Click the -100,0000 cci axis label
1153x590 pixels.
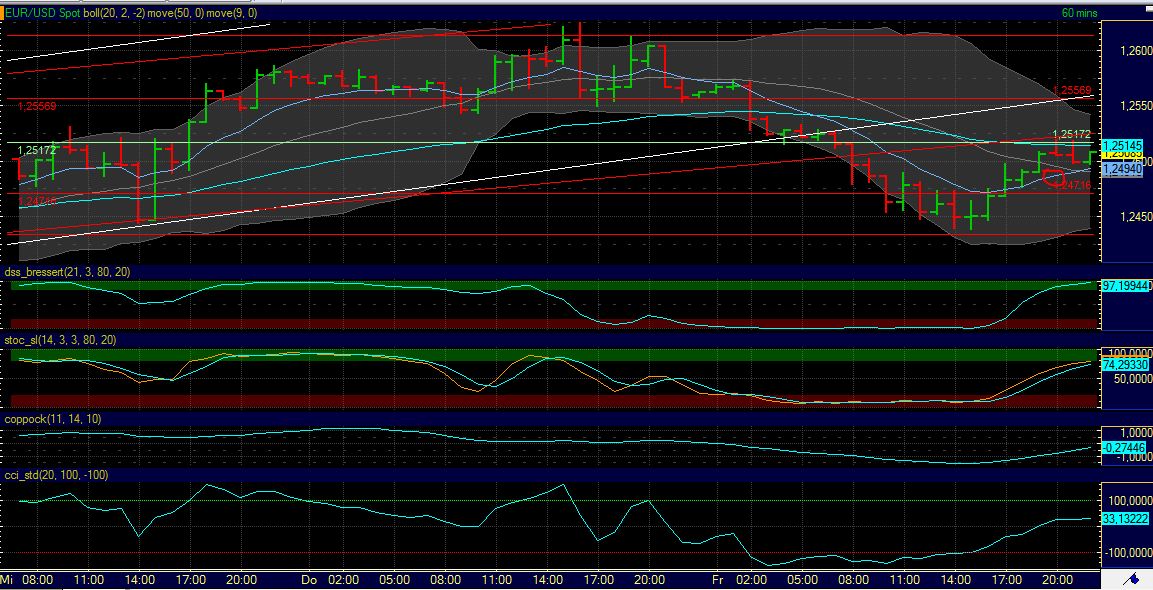(1129, 552)
